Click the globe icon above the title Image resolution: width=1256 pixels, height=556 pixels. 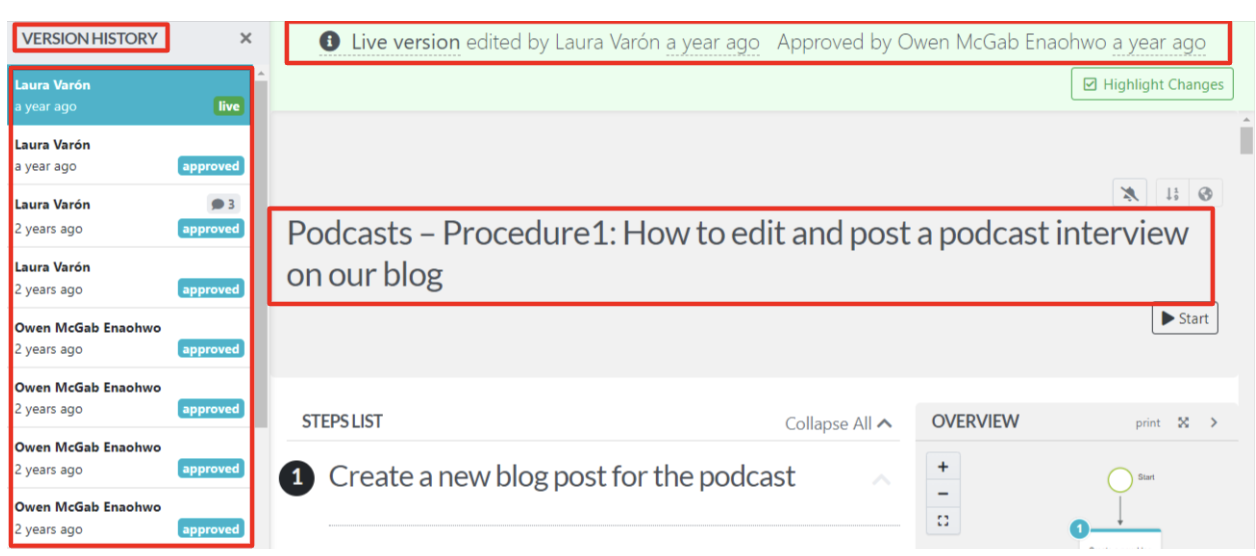(x=1204, y=194)
